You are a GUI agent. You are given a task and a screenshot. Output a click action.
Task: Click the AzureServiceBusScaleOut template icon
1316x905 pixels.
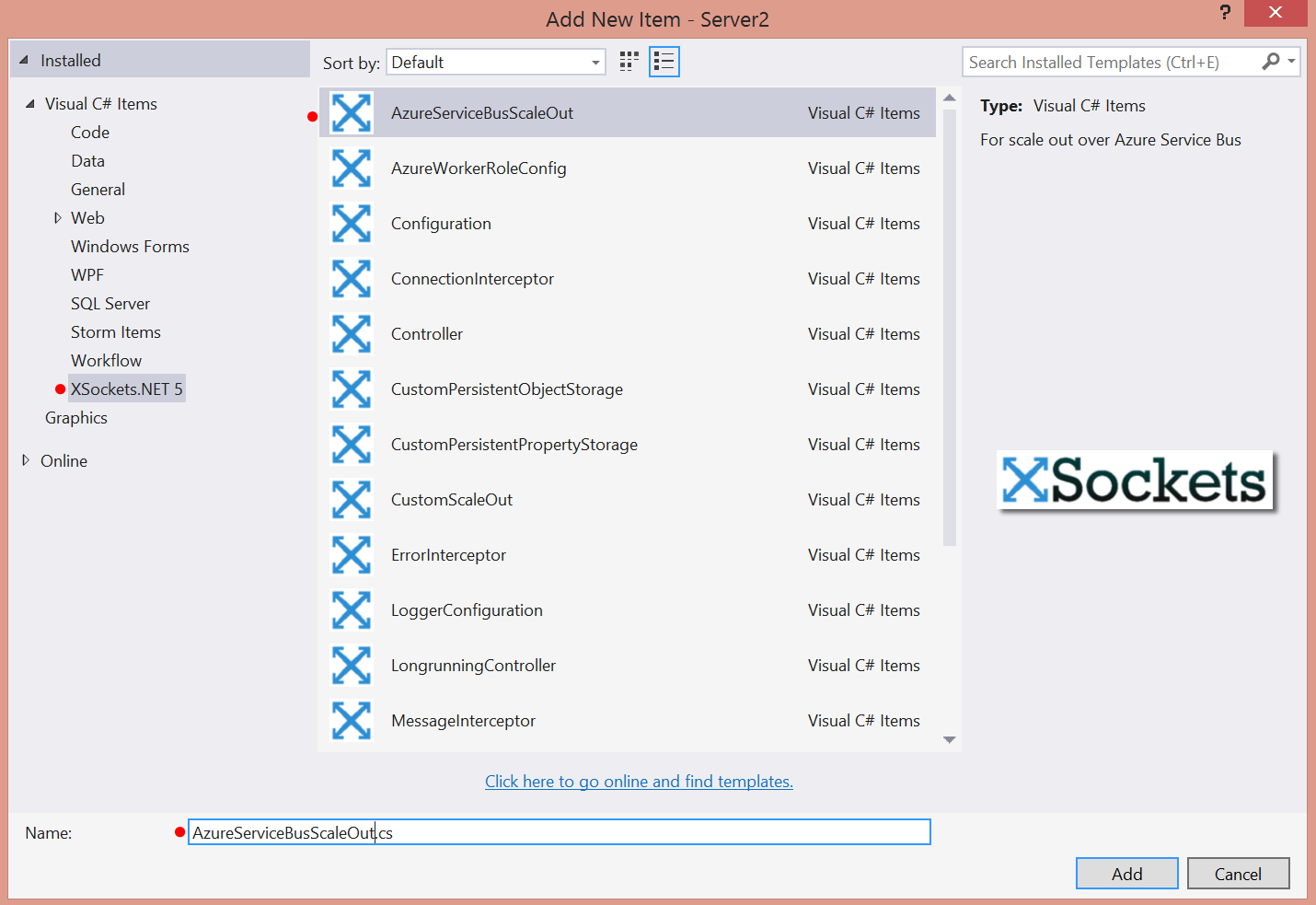[x=352, y=113]
